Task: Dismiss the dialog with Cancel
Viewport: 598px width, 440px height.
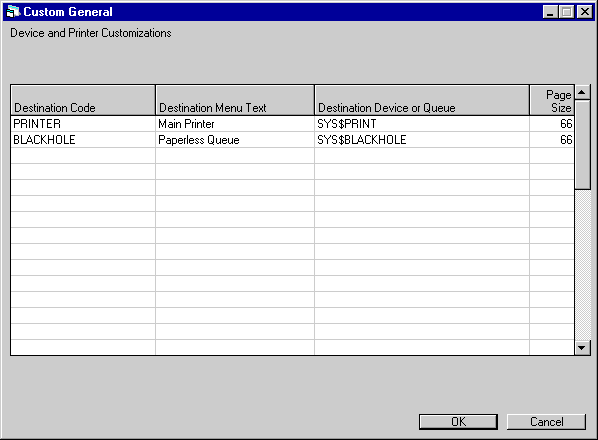Action: pyautogui.click(x=546, y=422)
